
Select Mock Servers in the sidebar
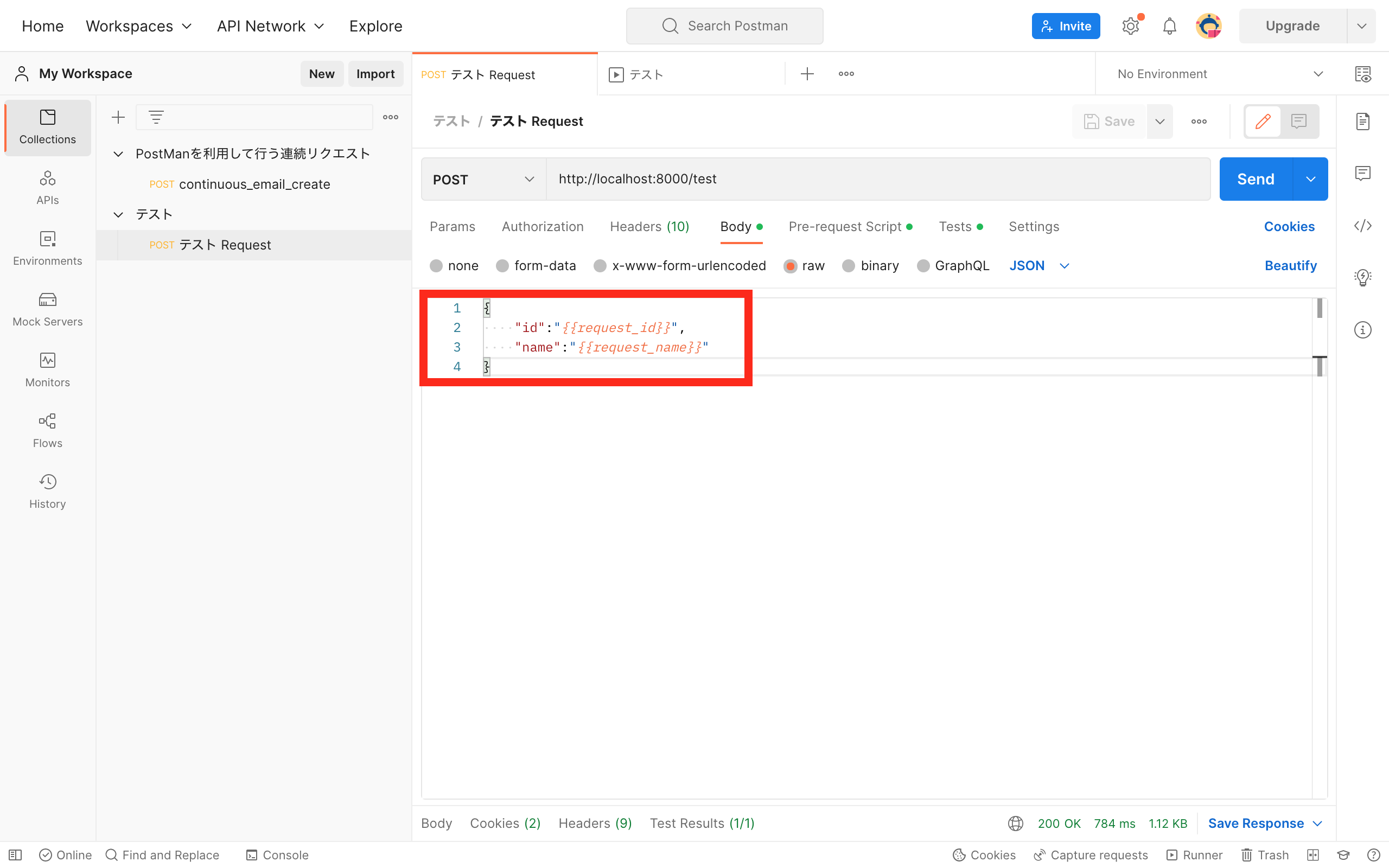point(47,309)
